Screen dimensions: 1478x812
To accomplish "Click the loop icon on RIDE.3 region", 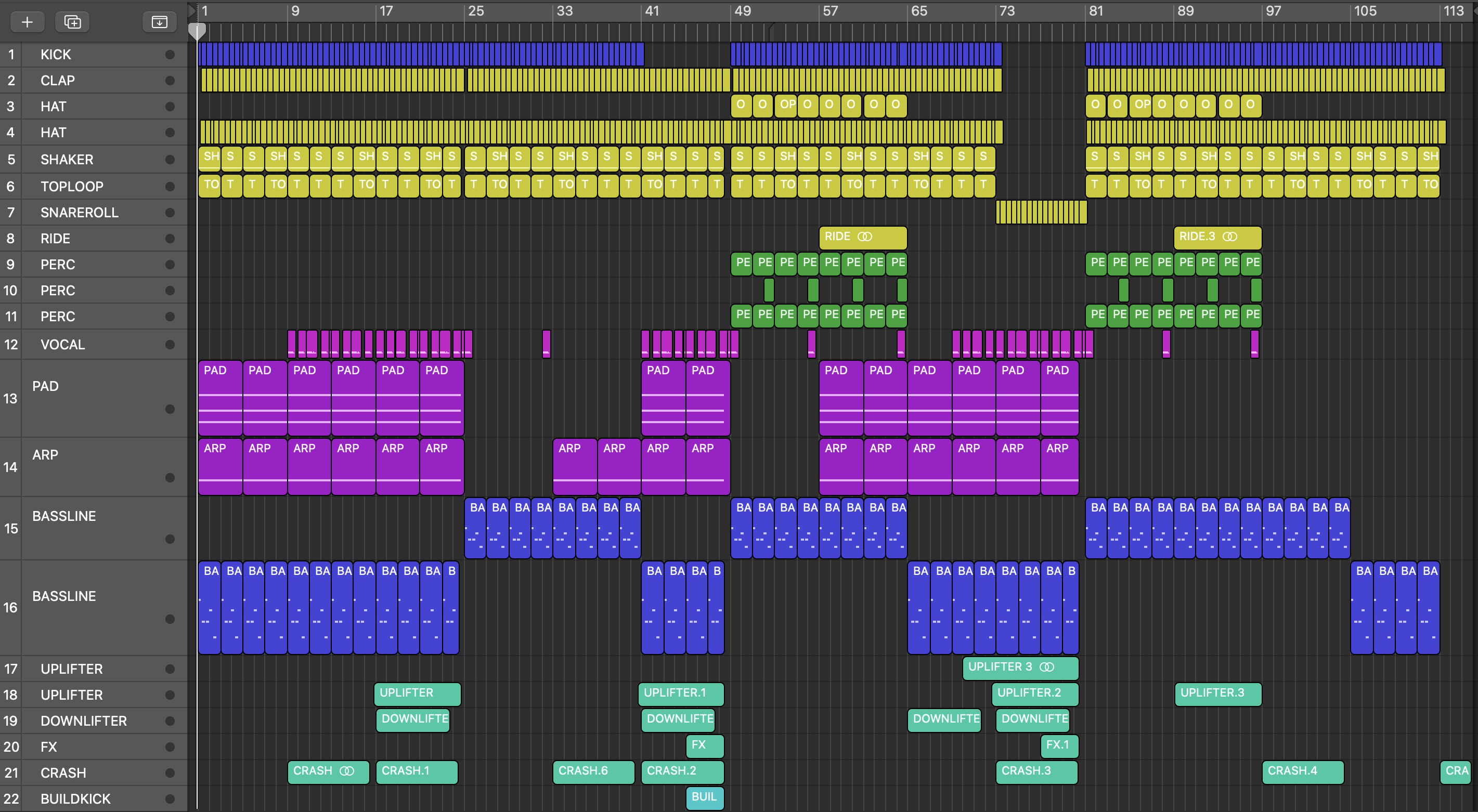I will coord(1229,237).
